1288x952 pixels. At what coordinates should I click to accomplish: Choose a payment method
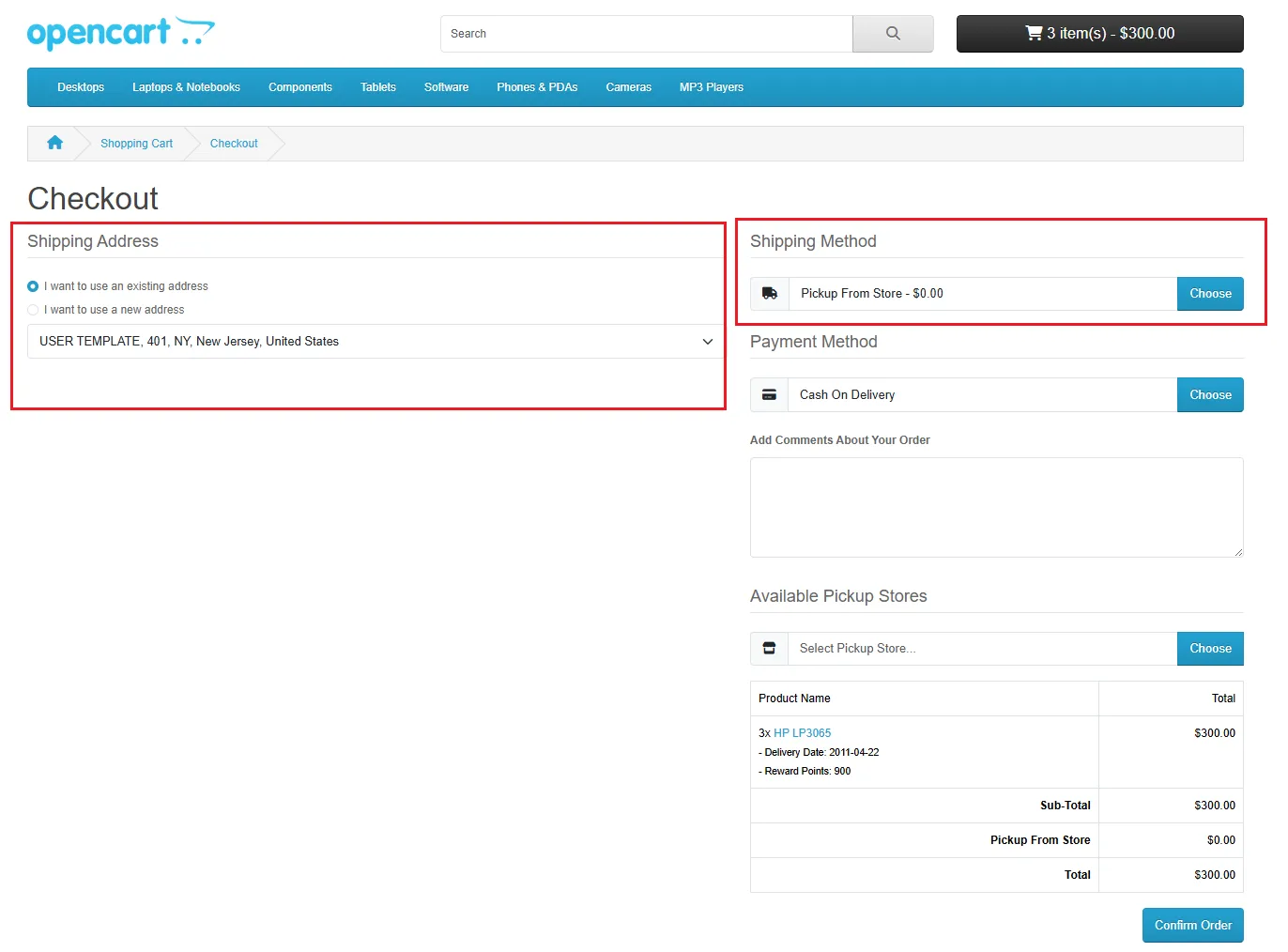(1210, 395)
